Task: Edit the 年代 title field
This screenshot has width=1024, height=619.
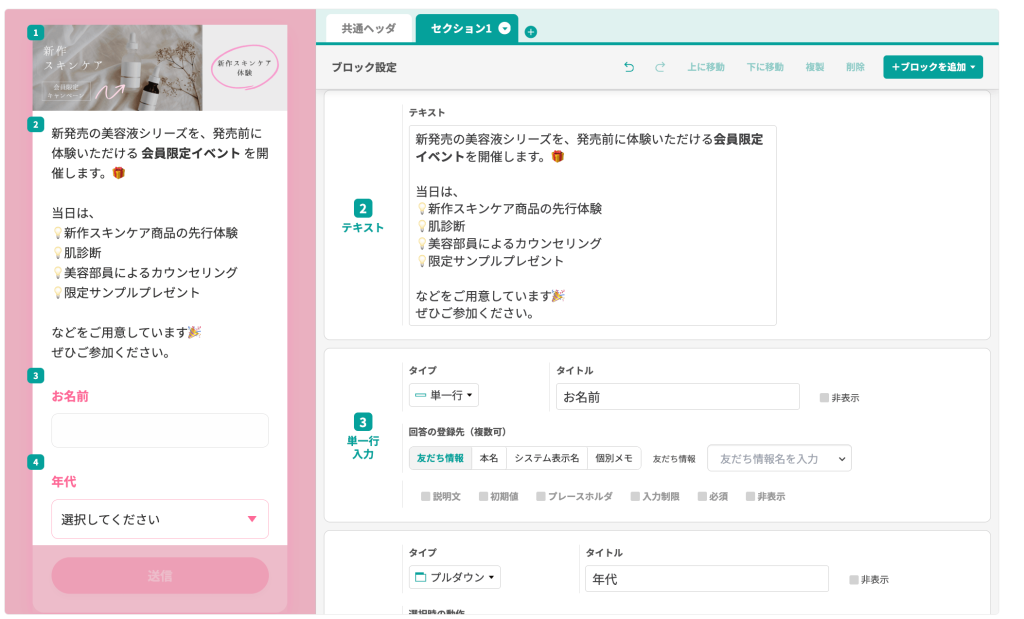Action: click(707, 579)
